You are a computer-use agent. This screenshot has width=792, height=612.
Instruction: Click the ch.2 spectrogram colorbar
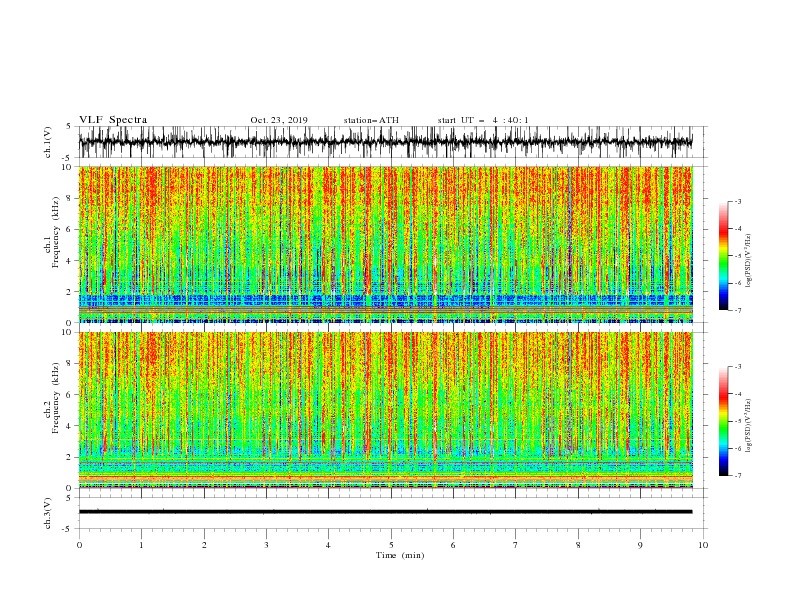723,421
